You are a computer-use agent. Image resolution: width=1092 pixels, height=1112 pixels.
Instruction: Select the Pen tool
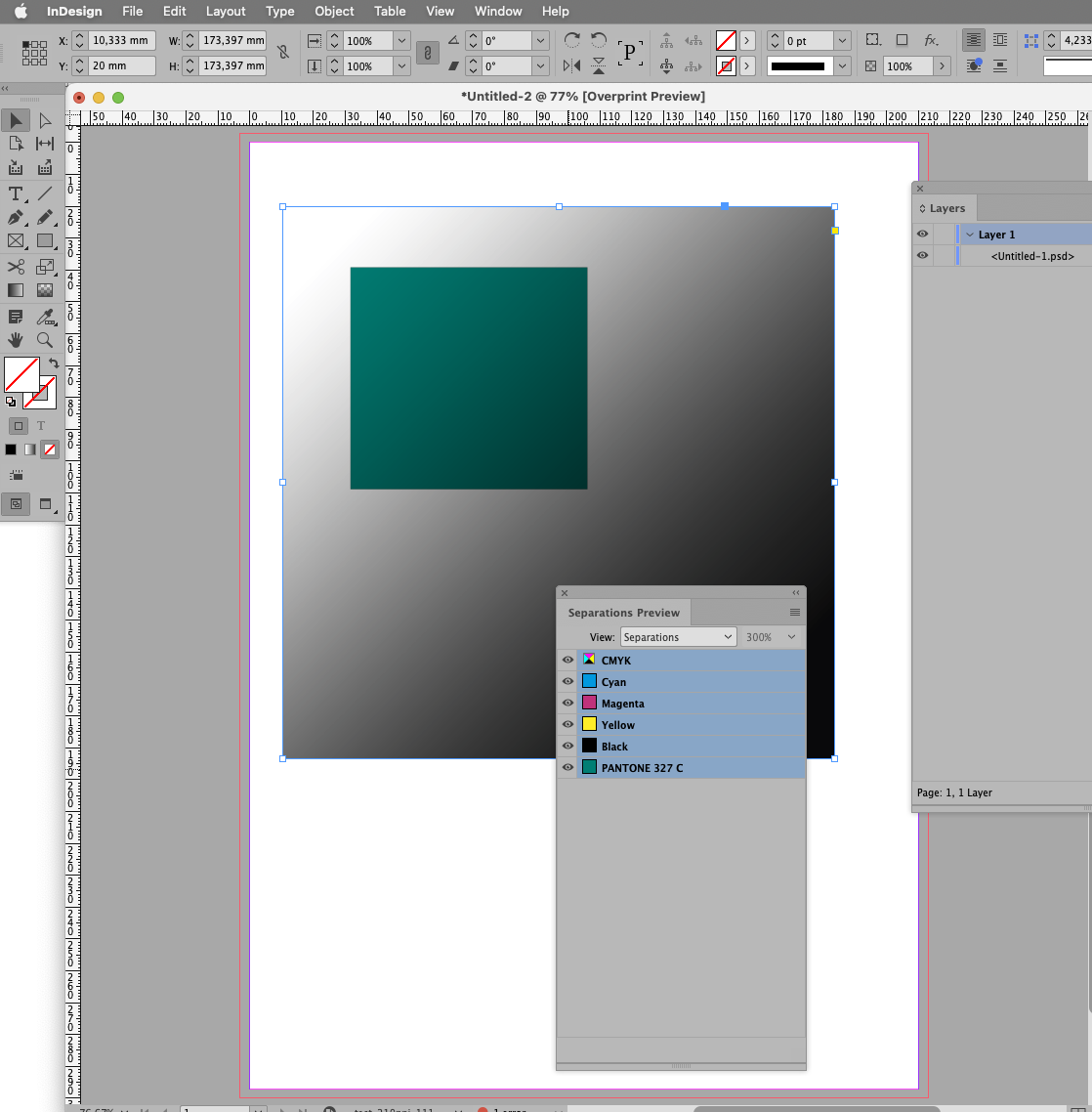pyautogui.click(x=16, y=218)
